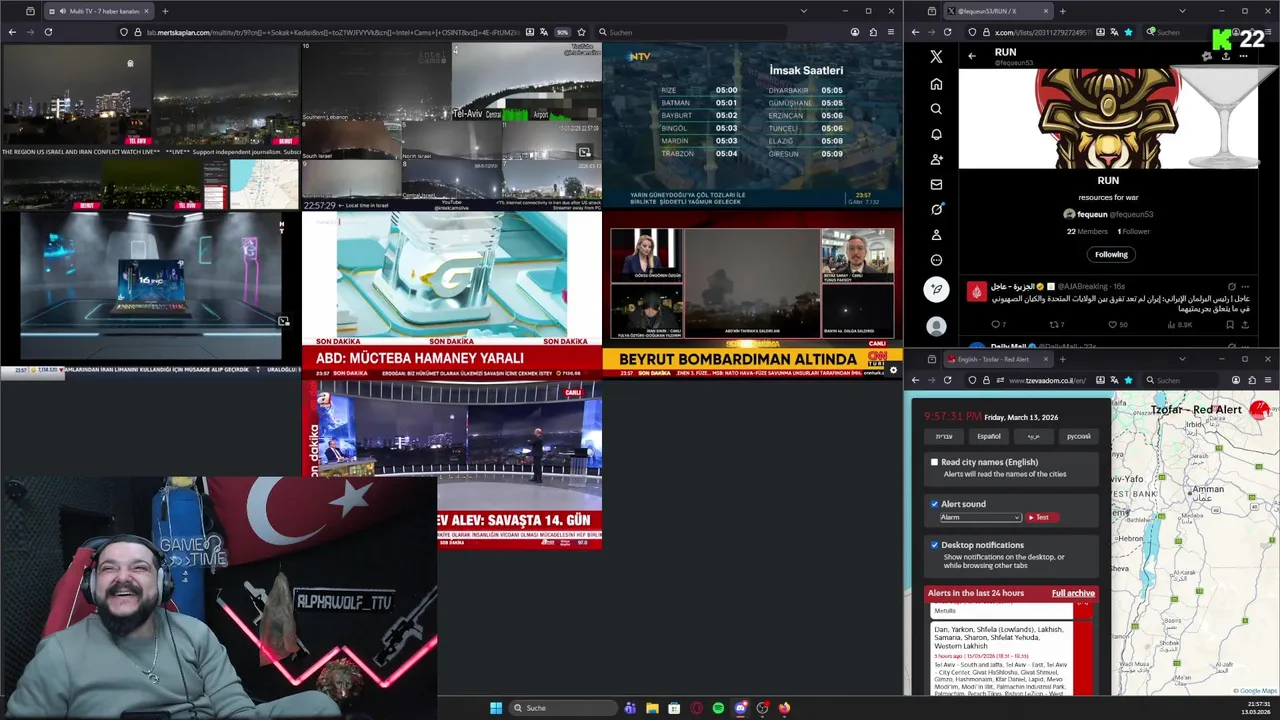This screenshot has width=1280, height=720.
Task: Open File Explorer from taskbar
Action: 652,708
